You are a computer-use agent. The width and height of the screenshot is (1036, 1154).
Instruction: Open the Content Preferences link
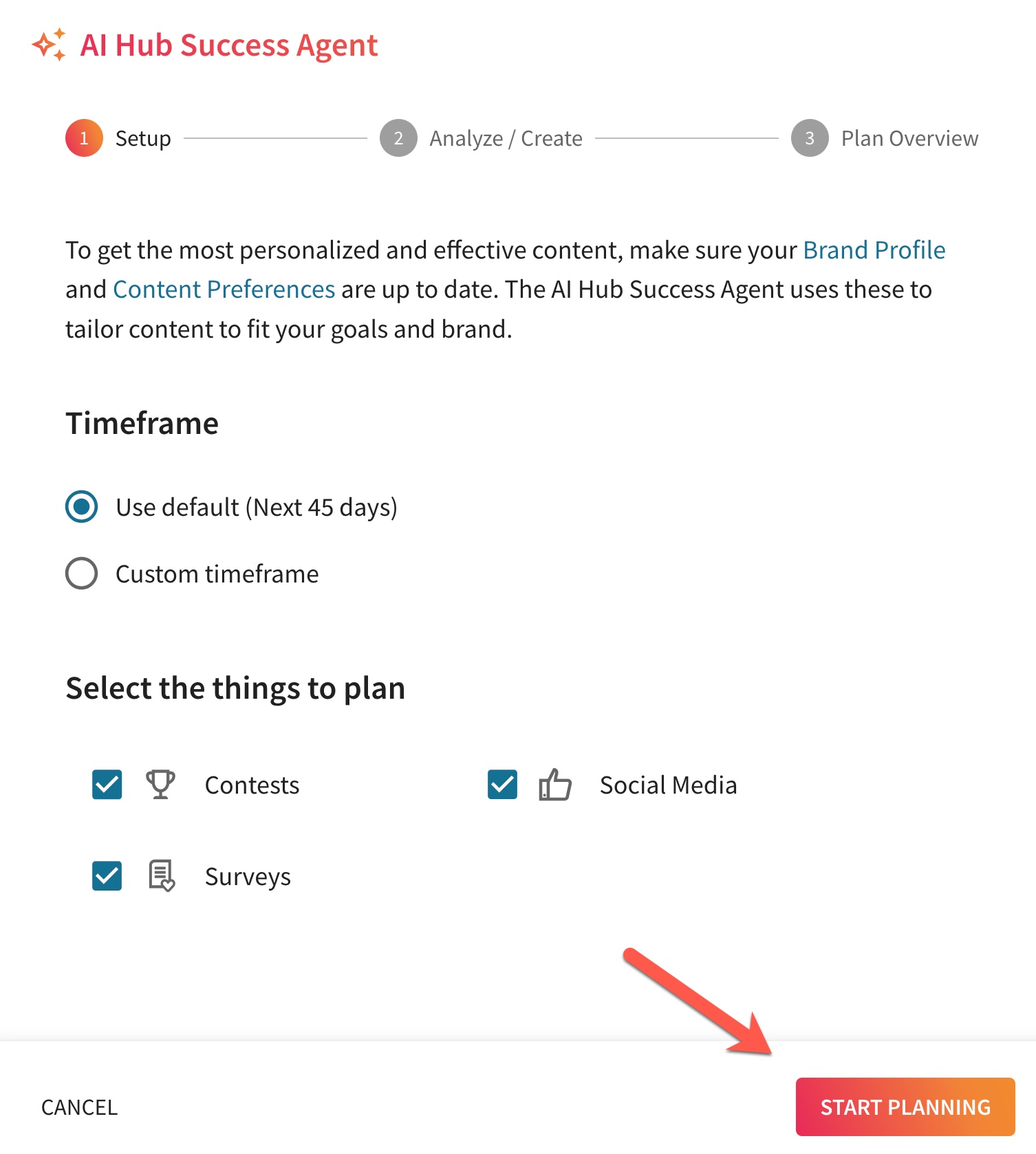[x=224, y=290]
